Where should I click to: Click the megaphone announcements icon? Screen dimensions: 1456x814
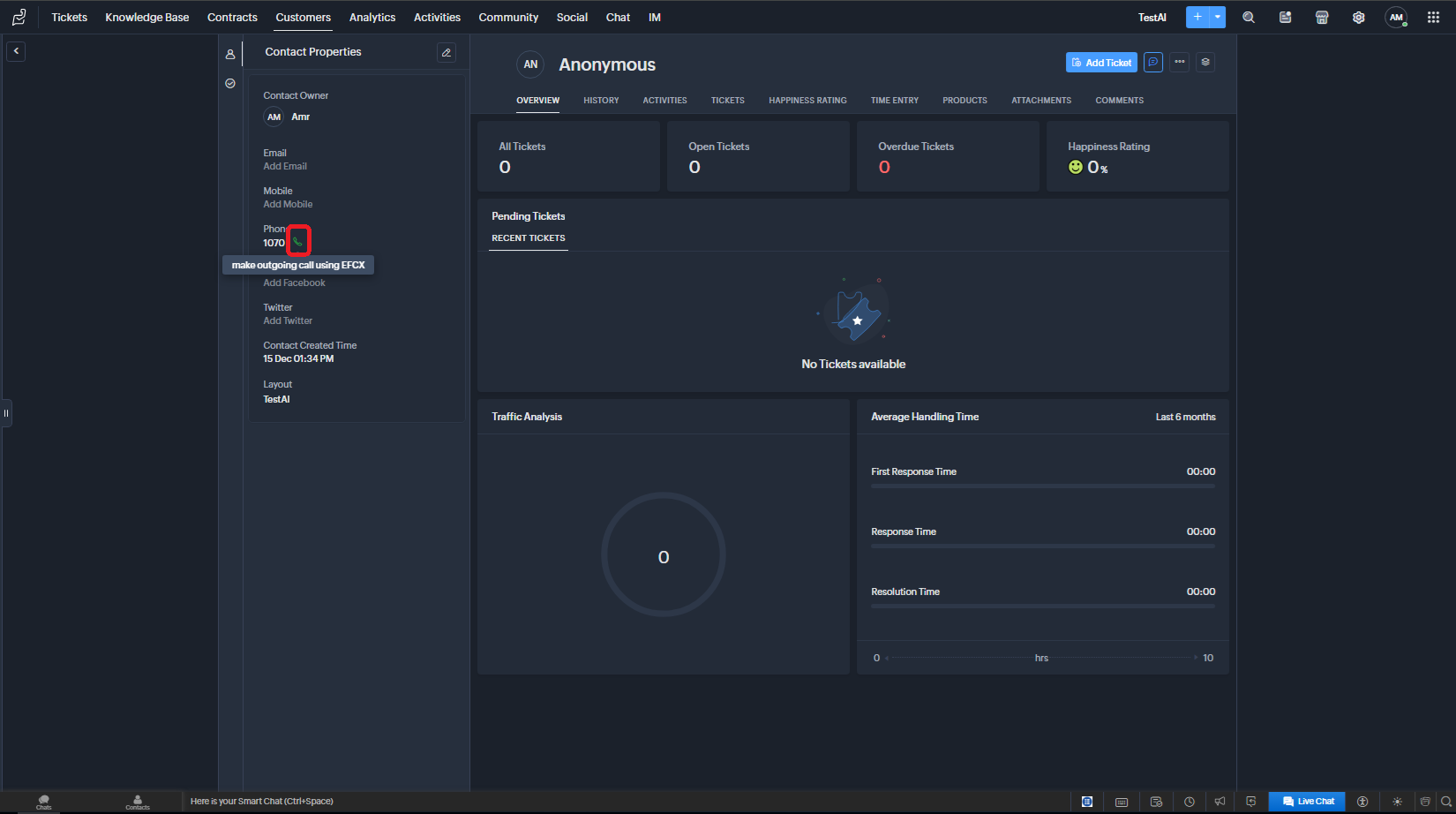1220,802
